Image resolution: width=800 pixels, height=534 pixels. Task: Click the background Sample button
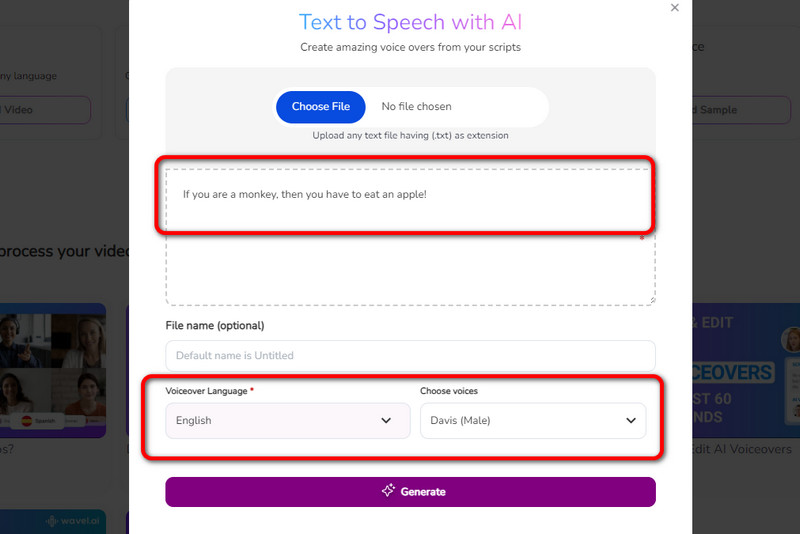pos(715,110)
